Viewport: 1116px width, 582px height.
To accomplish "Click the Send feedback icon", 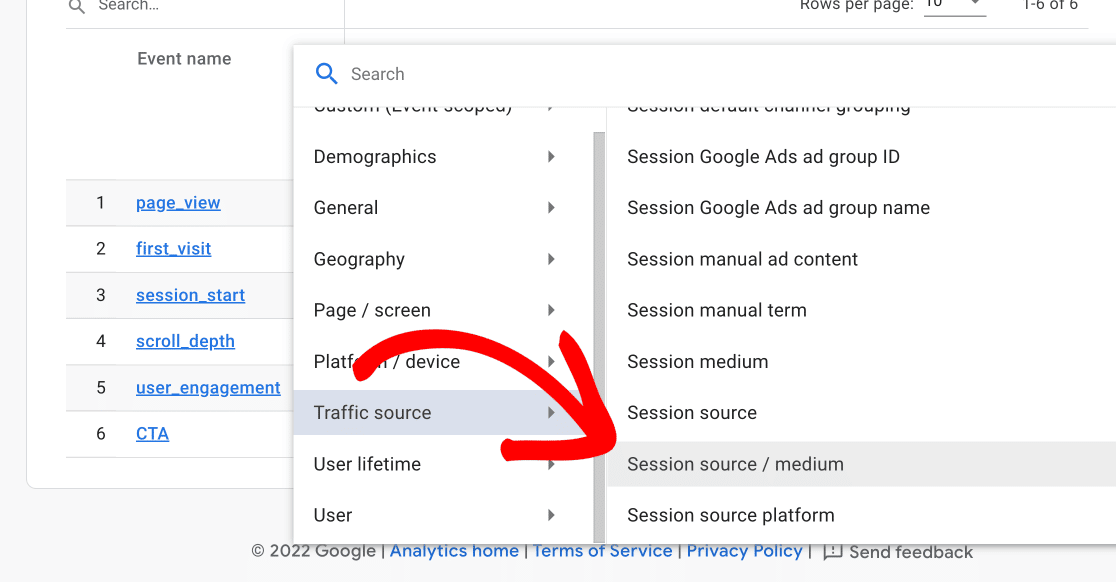I will 832,552.
